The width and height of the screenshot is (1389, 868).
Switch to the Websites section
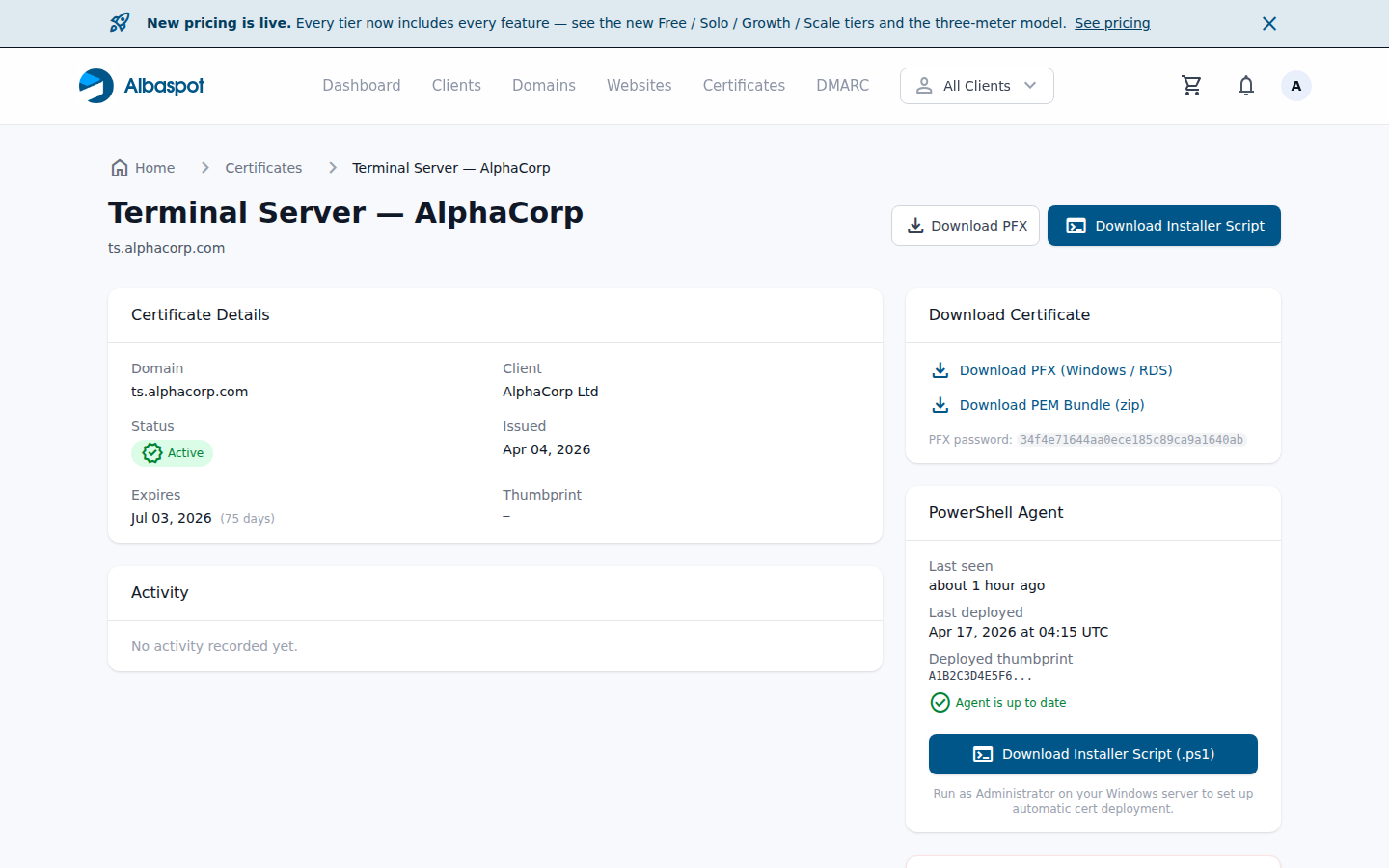click(639, 86)
